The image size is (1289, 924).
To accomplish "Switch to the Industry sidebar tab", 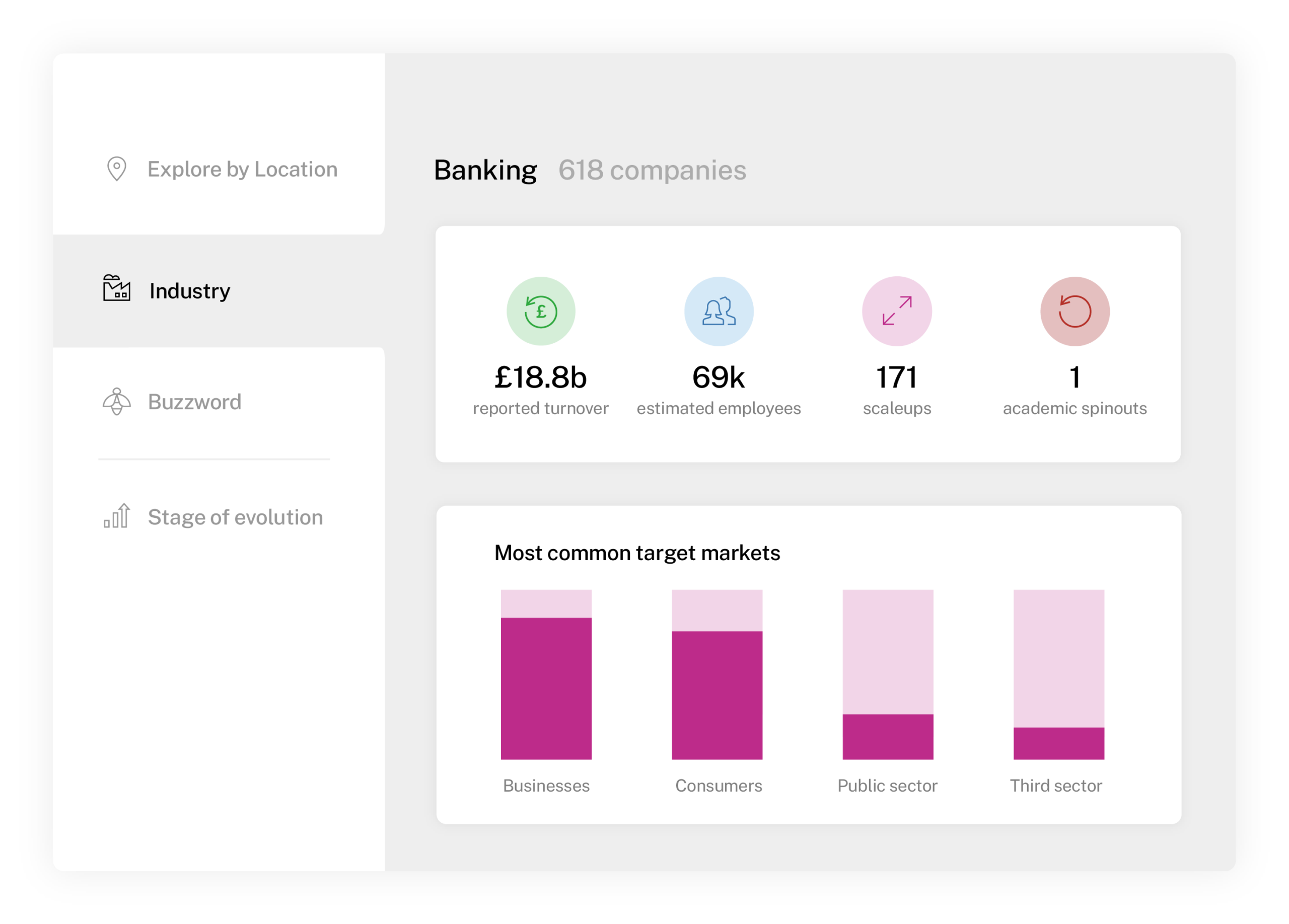I will coord(188,290).
